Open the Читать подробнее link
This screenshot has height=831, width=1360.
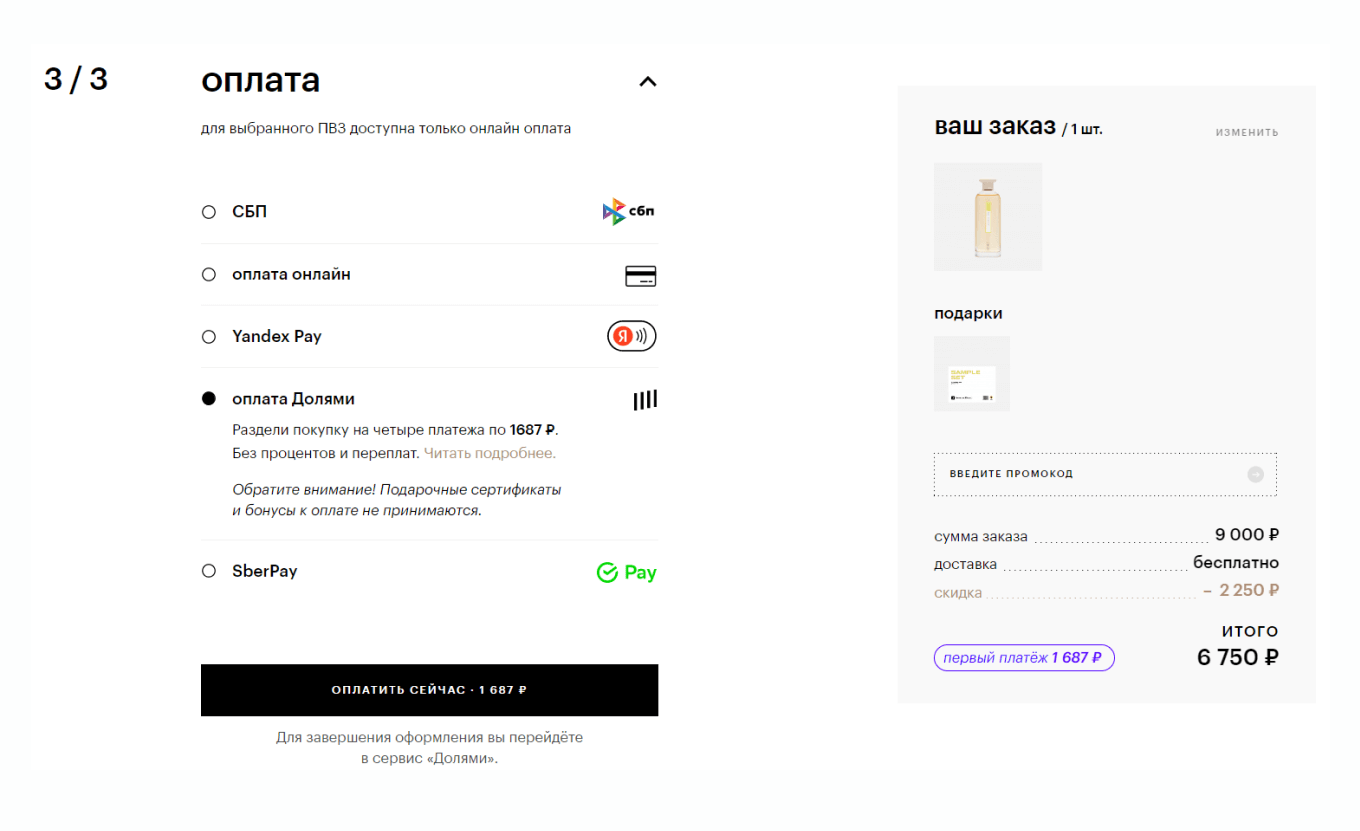click(x=490, y=453)
